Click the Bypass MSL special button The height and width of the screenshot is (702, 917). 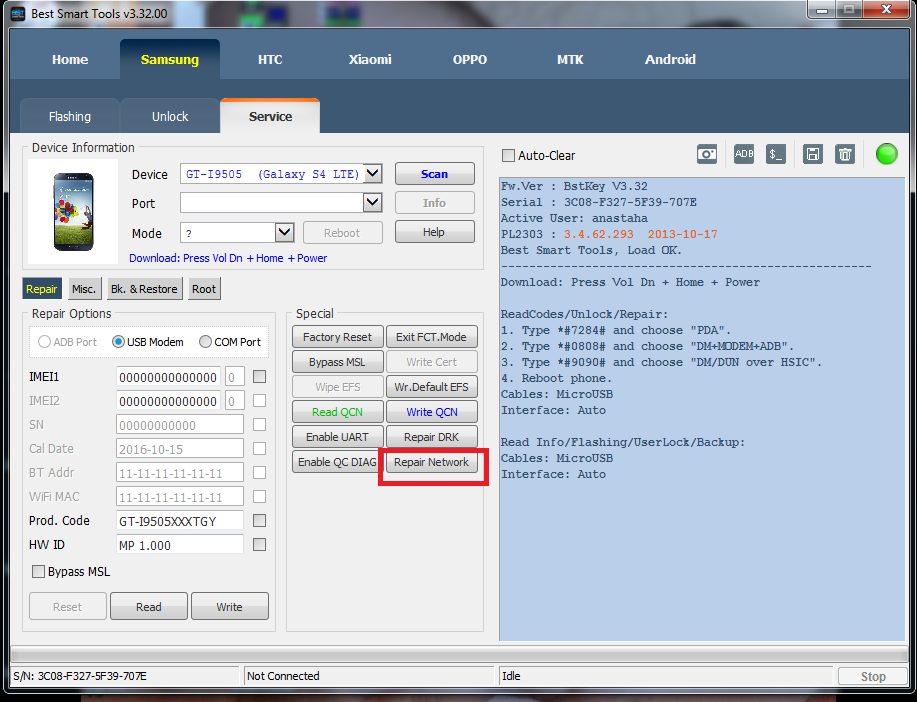[x=337, y=362]
